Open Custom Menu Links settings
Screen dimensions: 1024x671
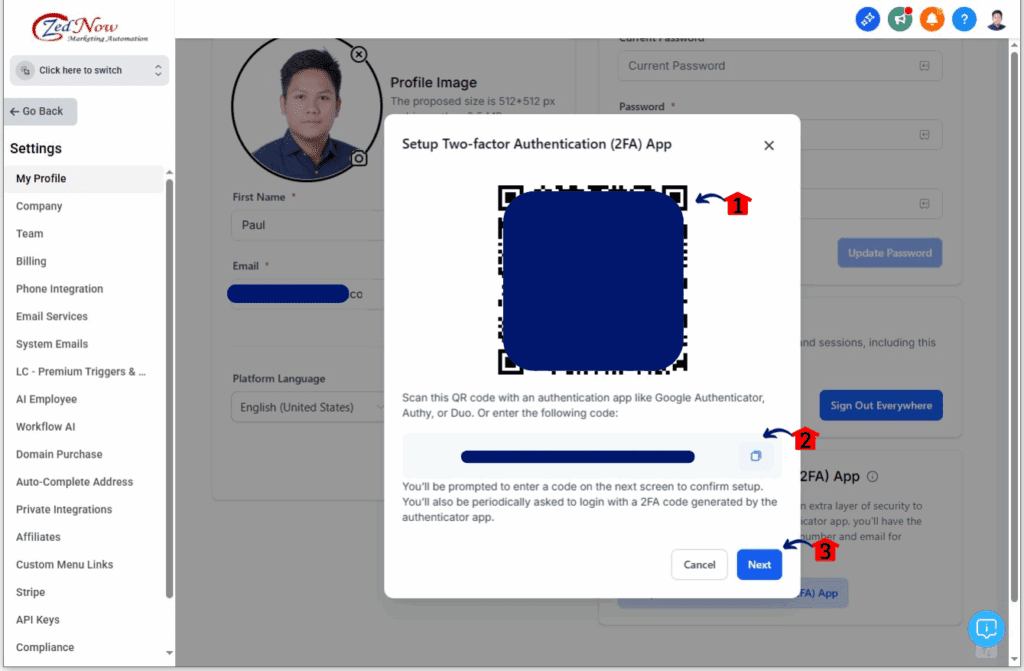pos(65,564)
